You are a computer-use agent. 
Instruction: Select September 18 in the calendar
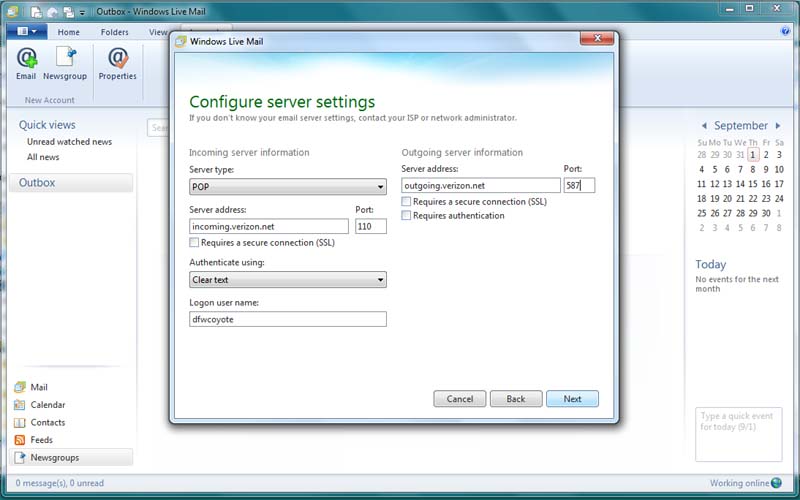point(702,198)
